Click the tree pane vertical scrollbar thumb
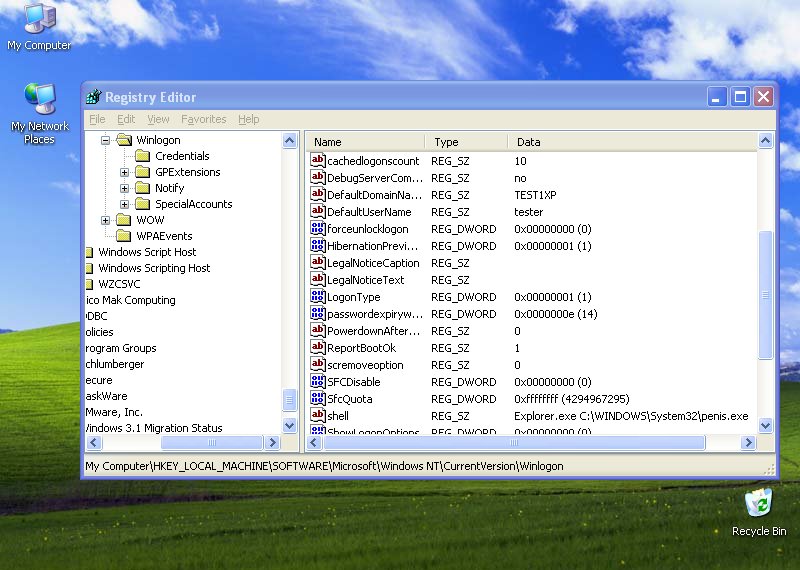The height and width of the screenshot is (570, 800). coord(289,400)
